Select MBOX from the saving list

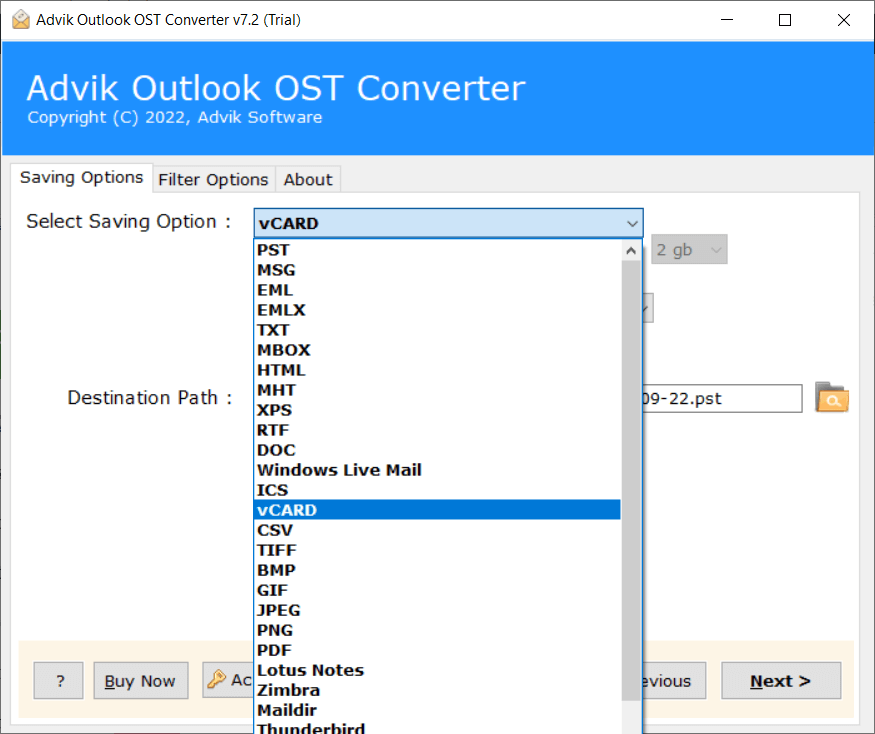pos(438,350)
